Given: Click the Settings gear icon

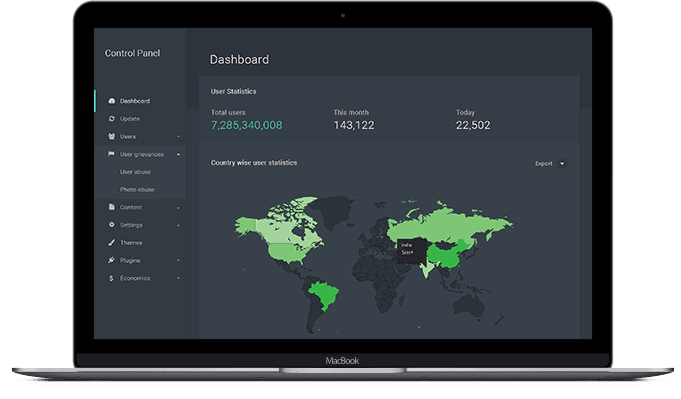Looking at the screenshot, I should pos(112,224).
